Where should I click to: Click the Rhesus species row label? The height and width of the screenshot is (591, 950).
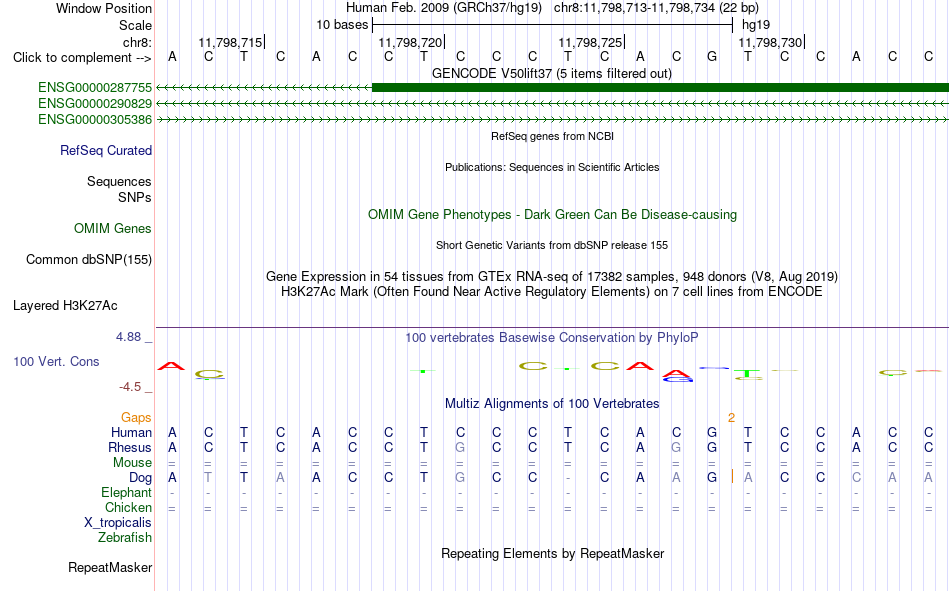tap(130, 447)
